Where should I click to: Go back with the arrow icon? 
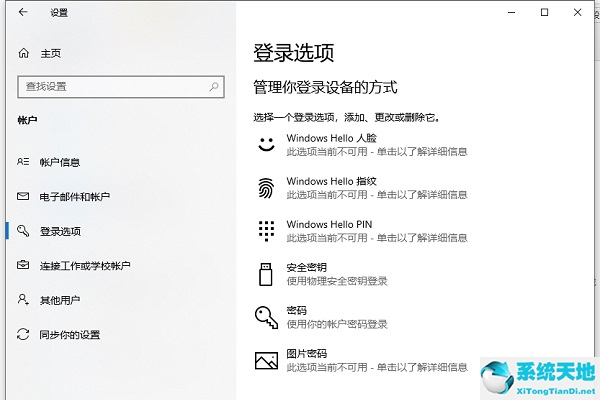point(23,12)
